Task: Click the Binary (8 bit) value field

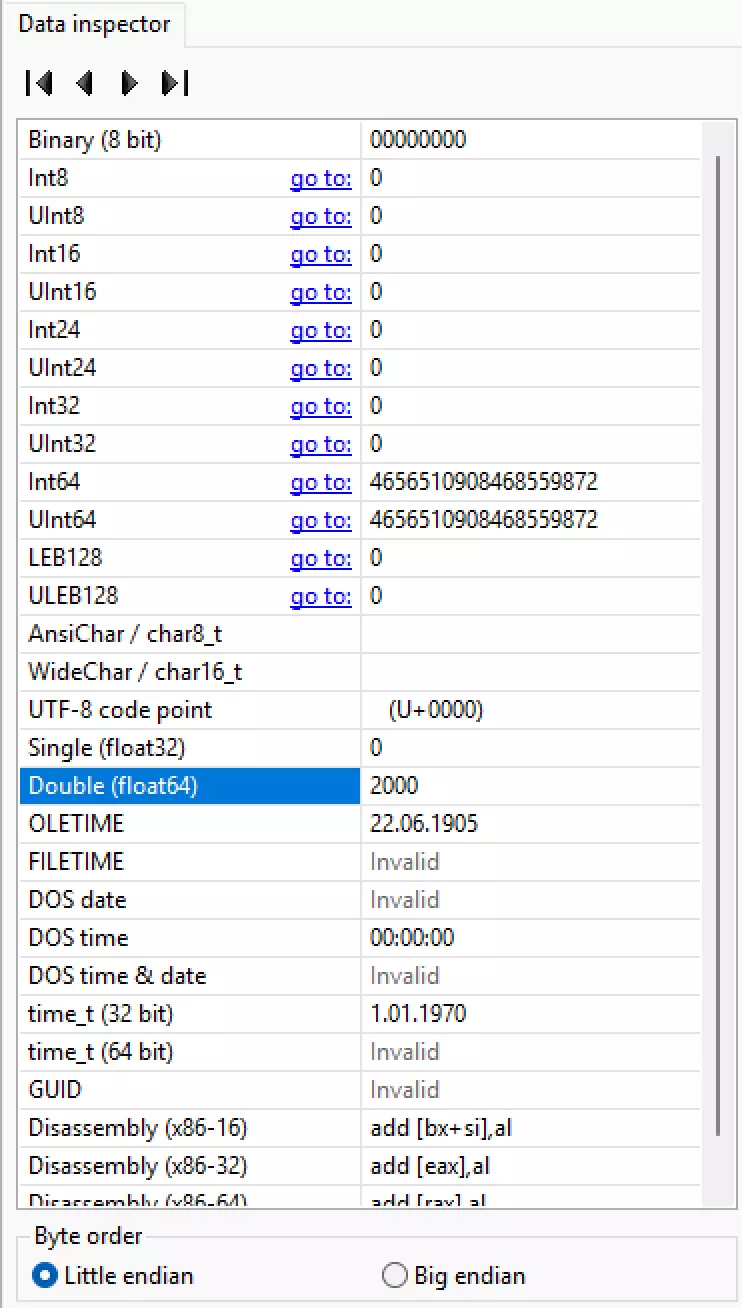Action: (530, 140)
